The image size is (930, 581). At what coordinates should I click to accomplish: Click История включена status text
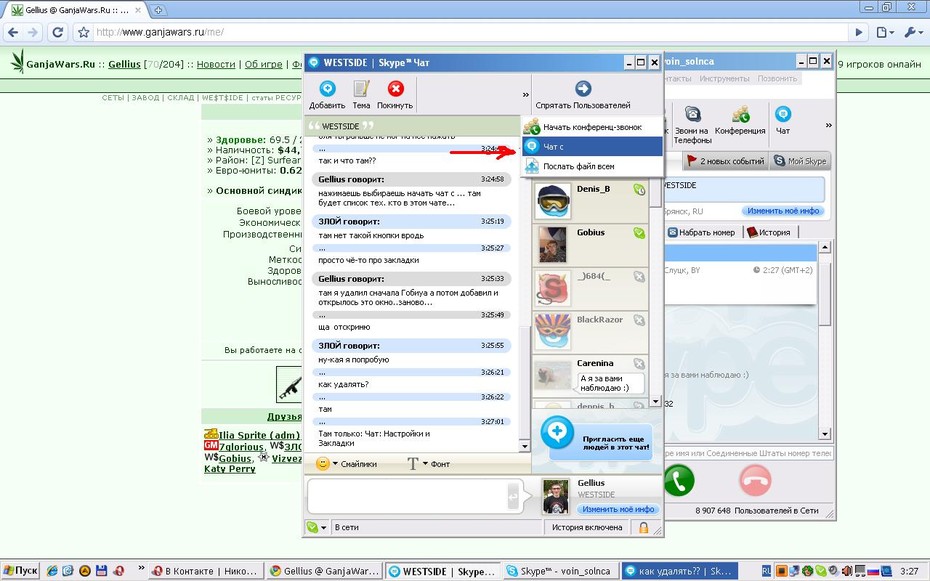point(587,527)
